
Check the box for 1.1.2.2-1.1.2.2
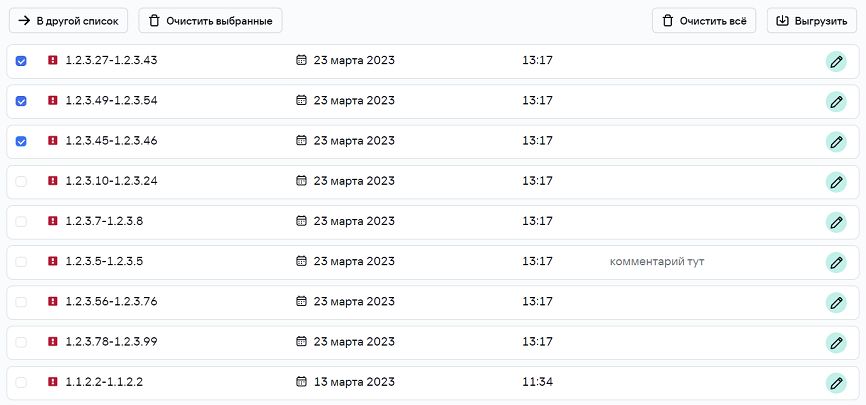click(21, 381)
